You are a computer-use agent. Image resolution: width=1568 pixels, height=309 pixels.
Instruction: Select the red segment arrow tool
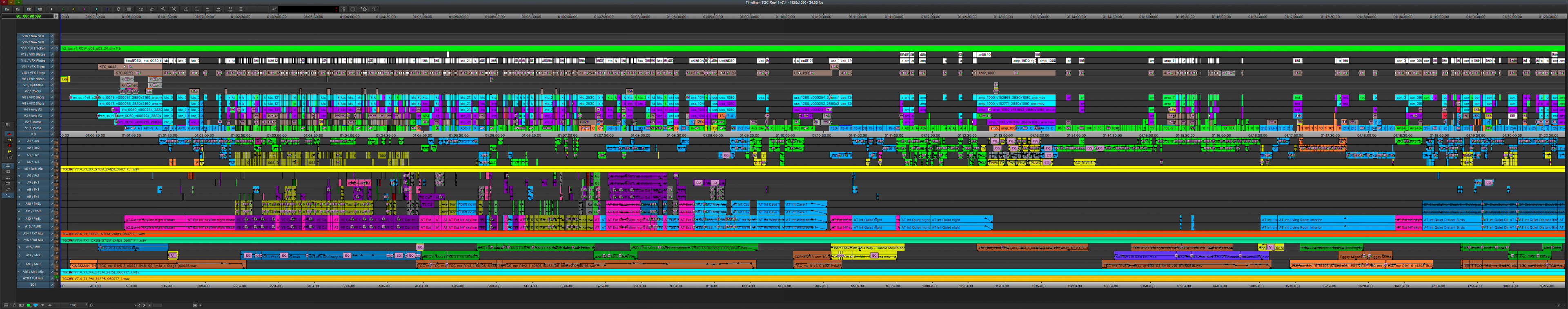(x=10, y=134)
